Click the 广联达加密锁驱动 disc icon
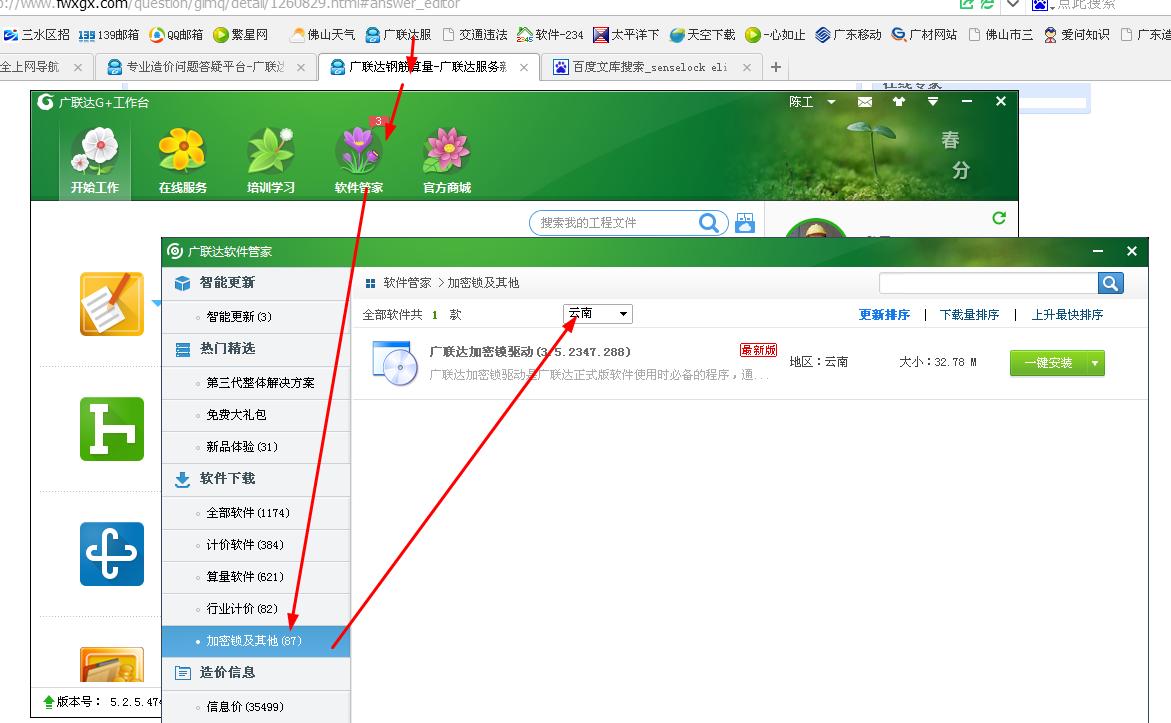The image size is (1171, 723). pyautogui.click(x=395, y=363)
